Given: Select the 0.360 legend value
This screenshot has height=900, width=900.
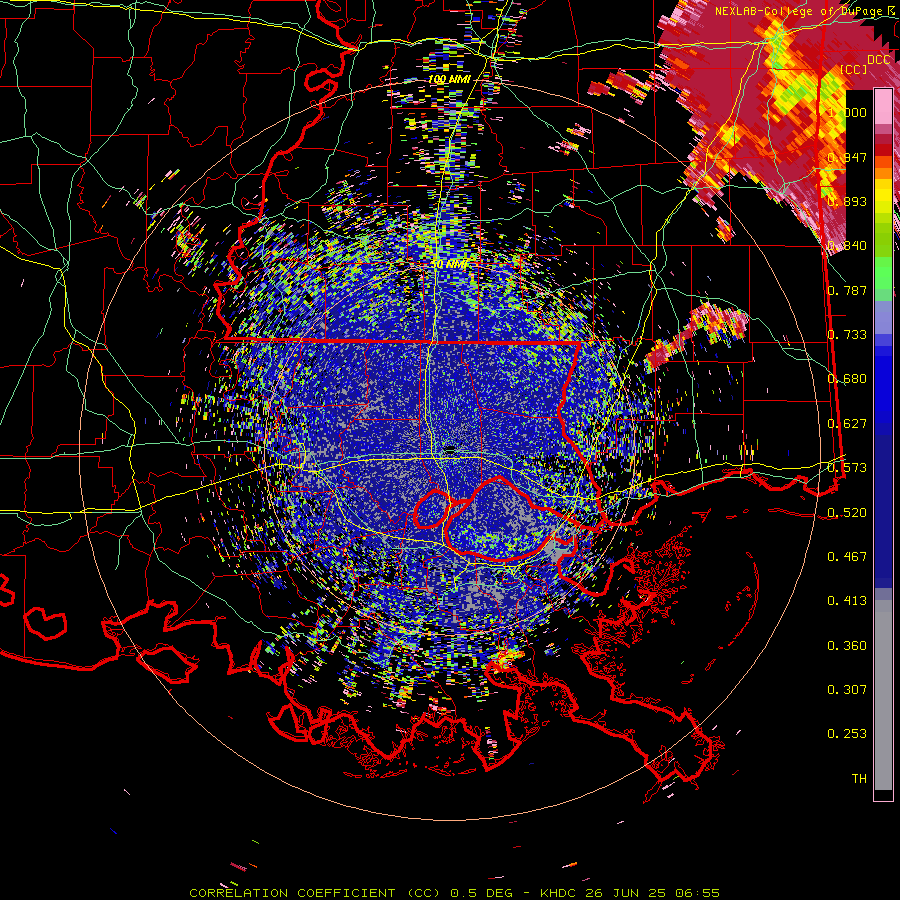Looking at the screenshot, I should tap(847, 646).
